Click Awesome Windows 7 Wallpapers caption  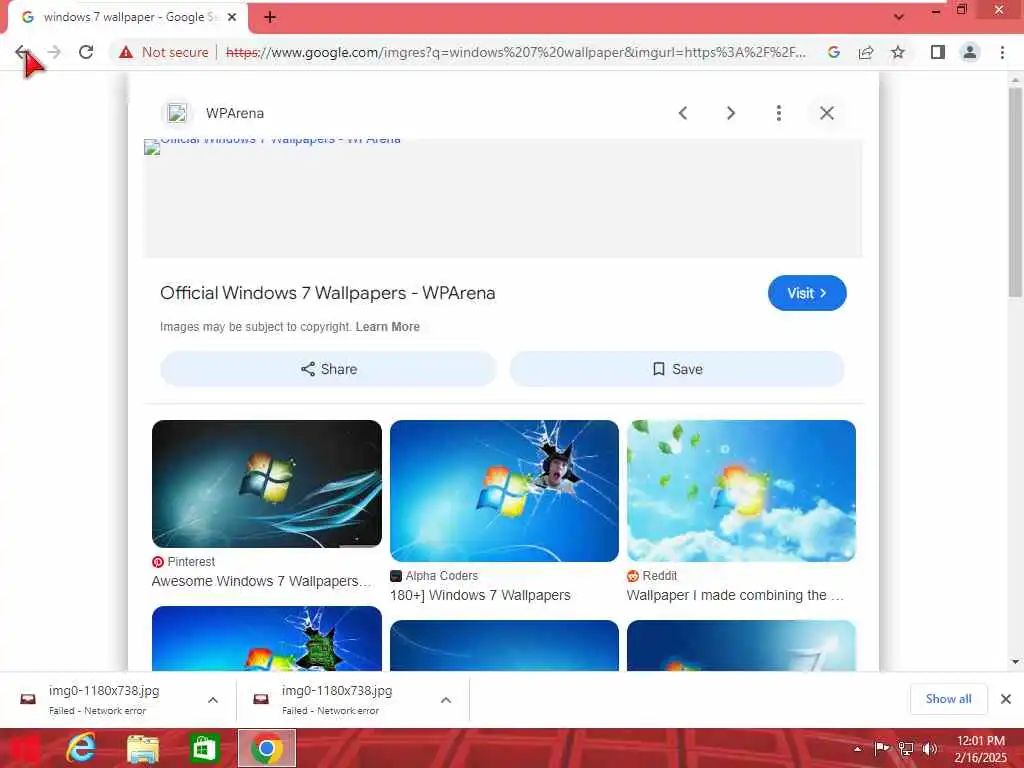[261, 581]
